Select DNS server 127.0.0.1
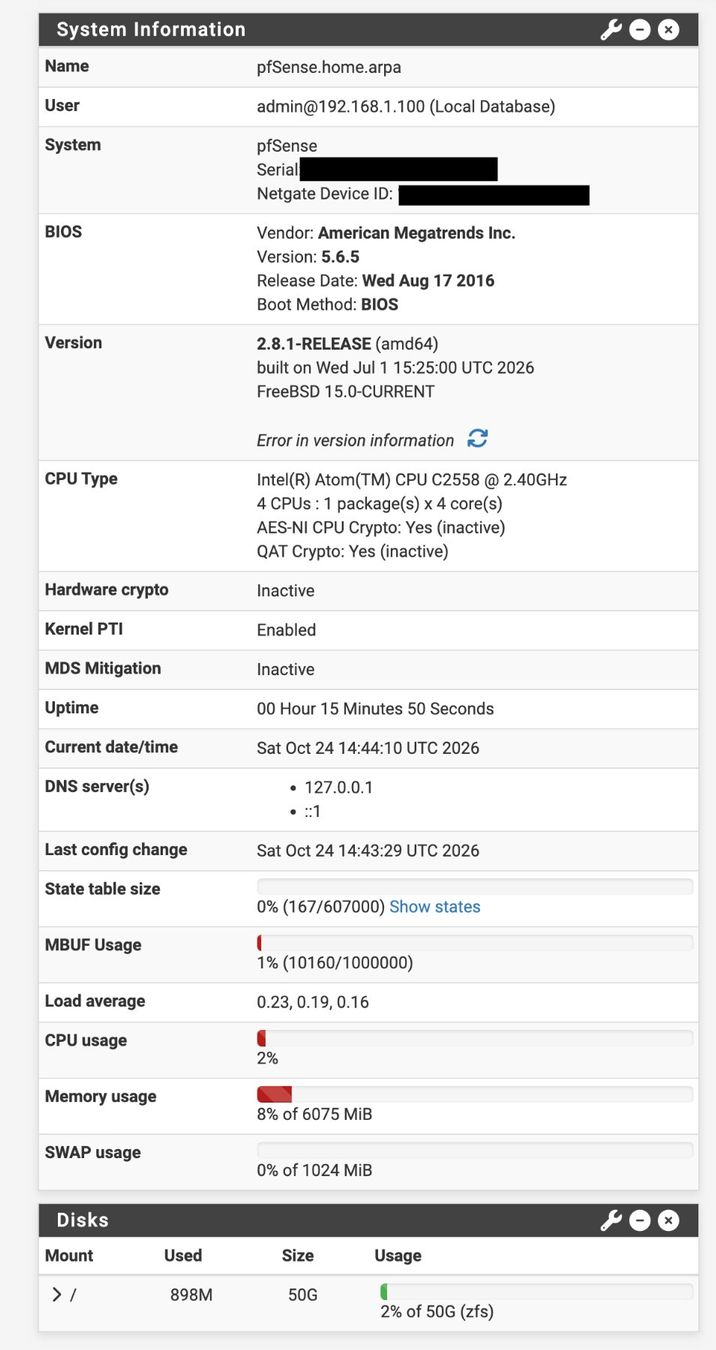716x1350 pixels. [339, 788]
